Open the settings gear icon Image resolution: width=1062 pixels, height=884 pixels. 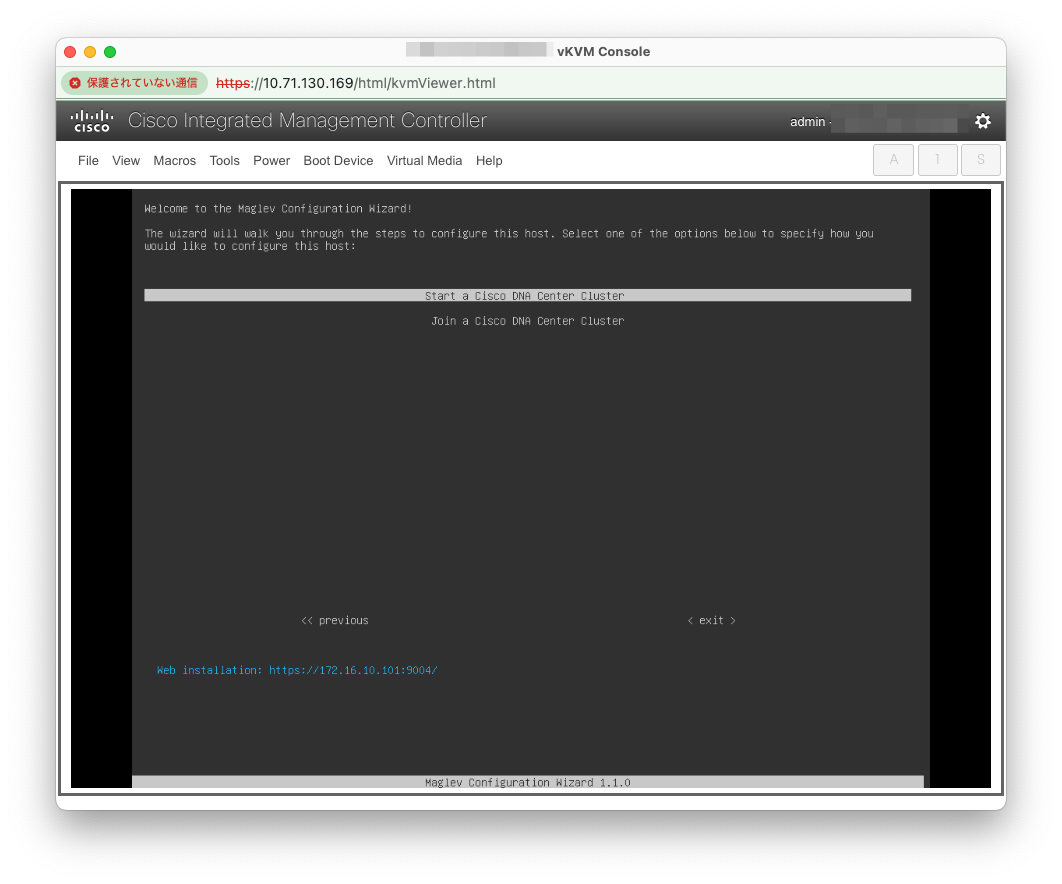click(982, 121)
